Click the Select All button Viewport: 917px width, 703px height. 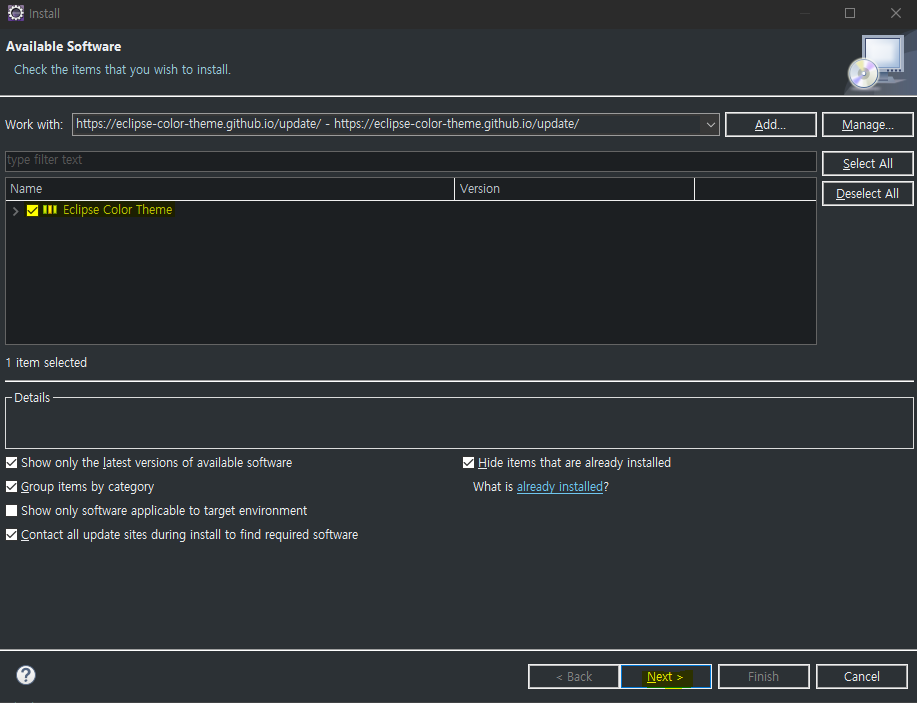[x=867, y=164]
